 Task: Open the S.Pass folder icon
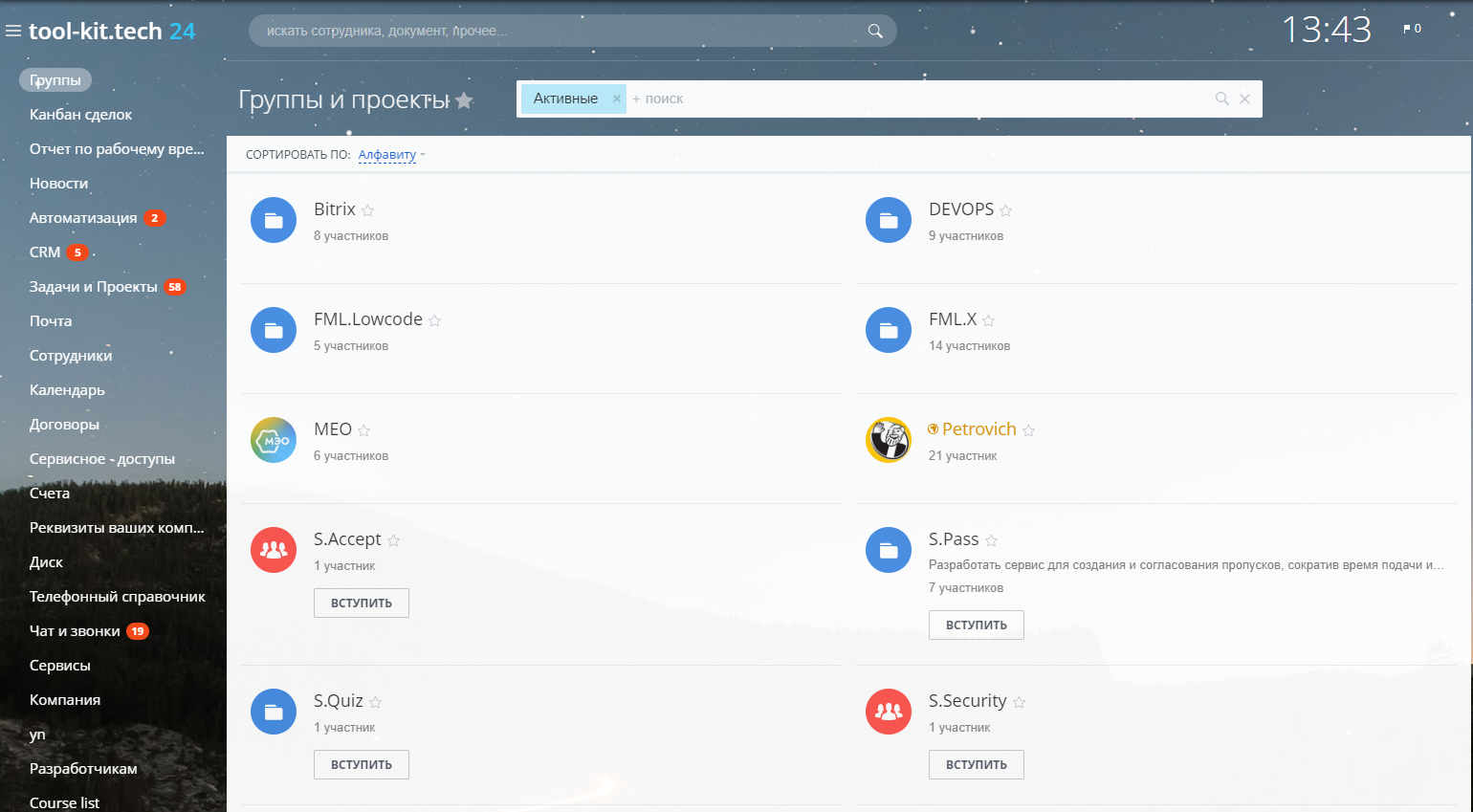(x=889, y=550)
